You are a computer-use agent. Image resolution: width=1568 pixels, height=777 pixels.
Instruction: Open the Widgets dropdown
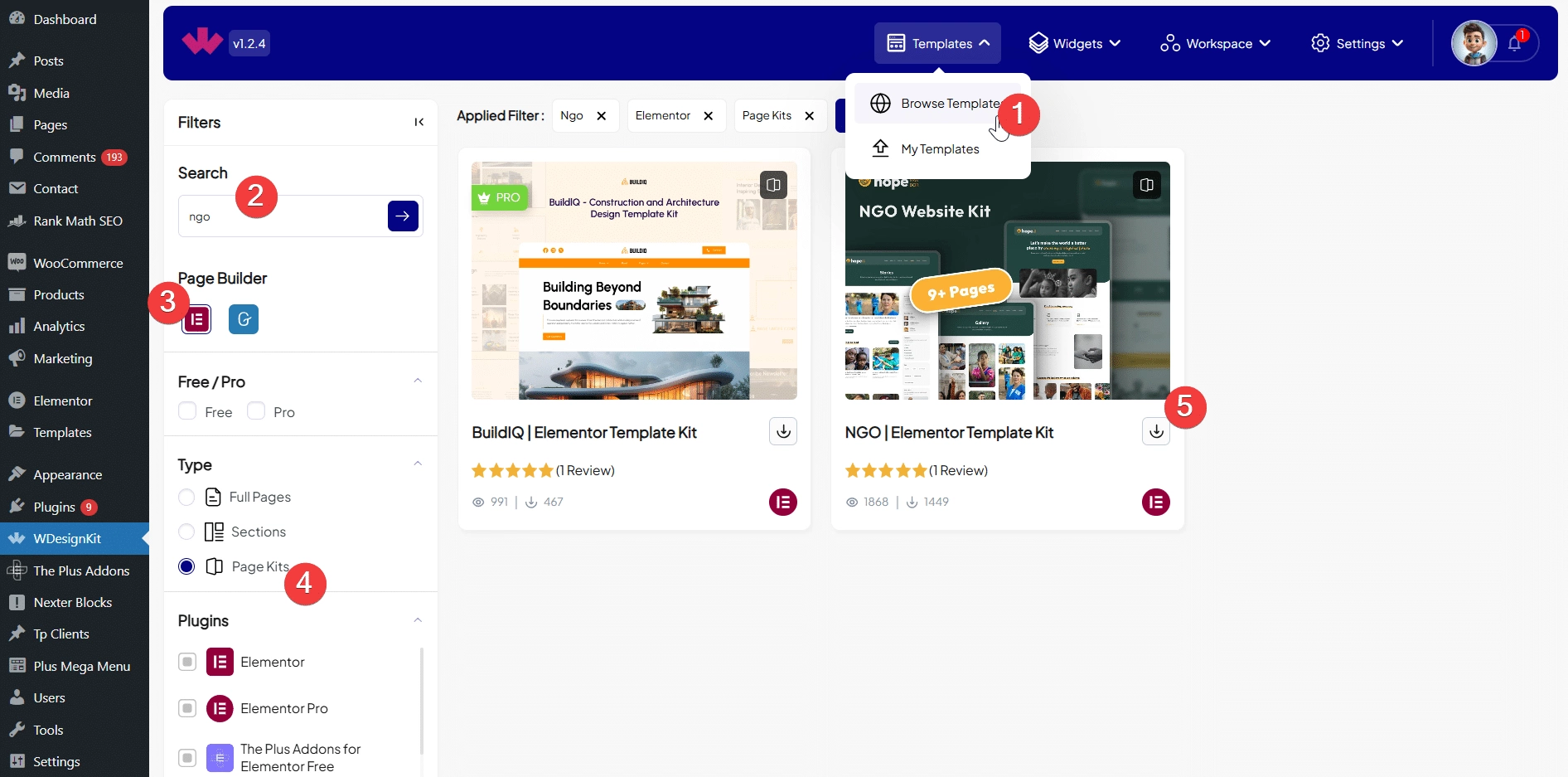[1074, 44]
